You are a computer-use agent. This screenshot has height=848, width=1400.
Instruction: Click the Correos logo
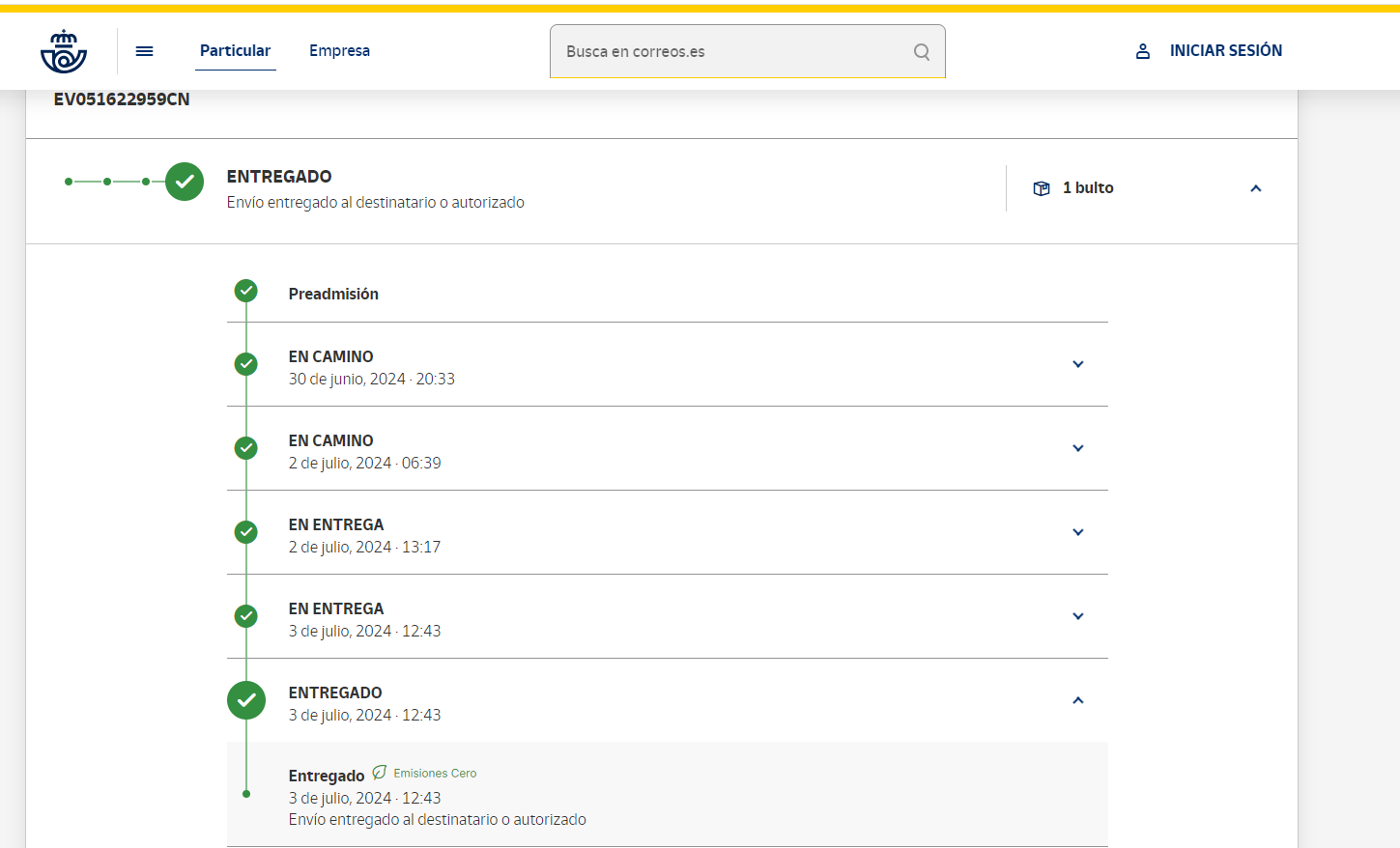tap(64, 51)
